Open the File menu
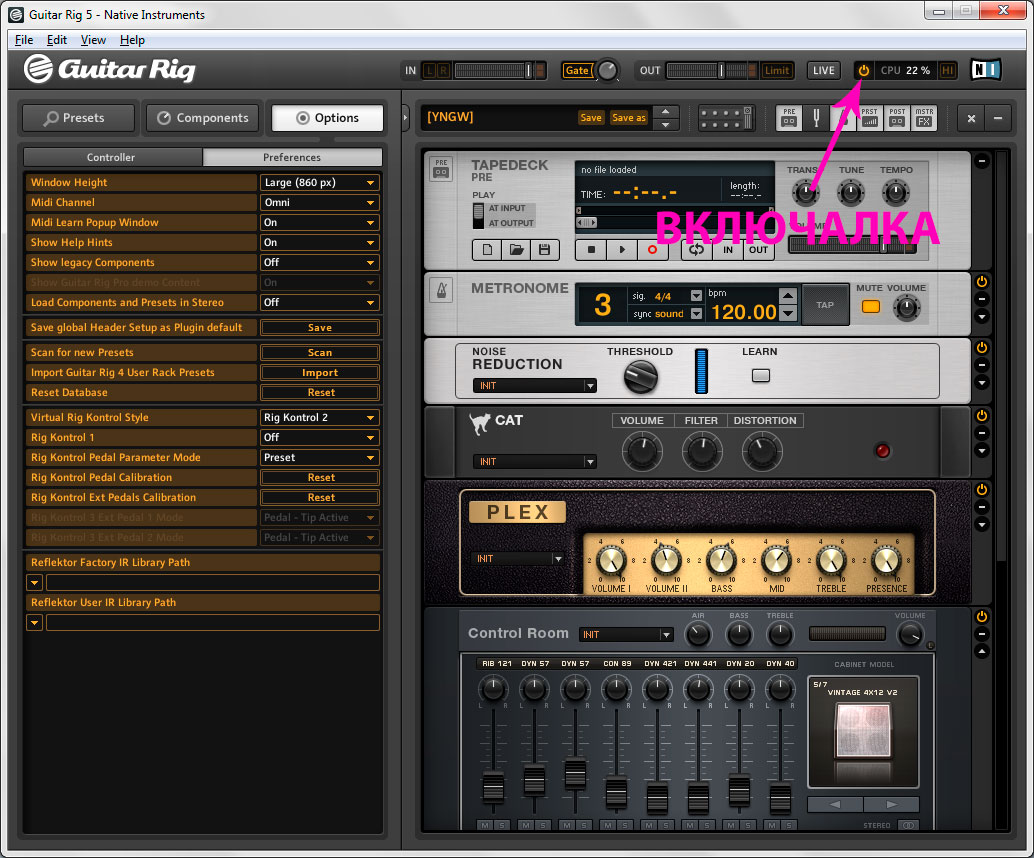This screenshot has height=858, width=1034. click(x=24, y=40)
